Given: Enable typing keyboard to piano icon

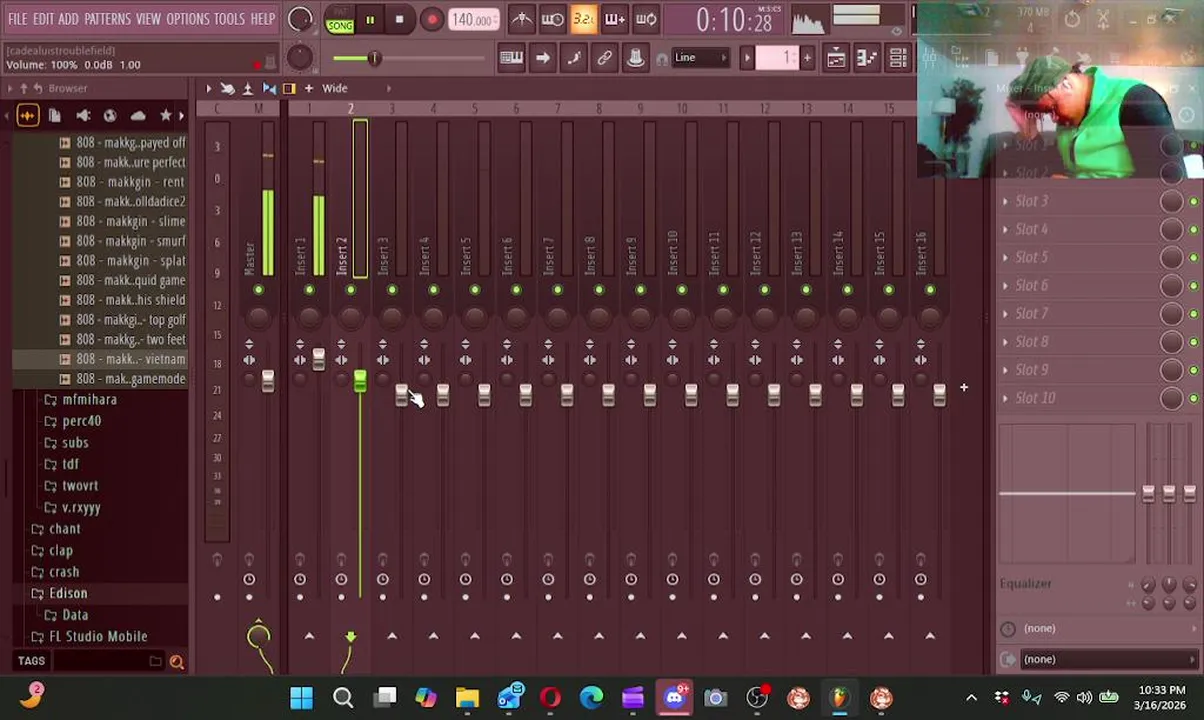Looking at the screenshot, I should [511, 58].
